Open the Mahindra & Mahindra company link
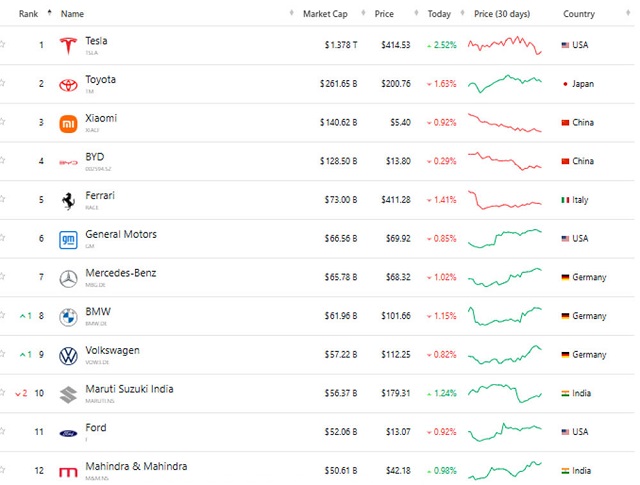Image resolution: width=640 pixels, height=485 pixels. (136, 466)
